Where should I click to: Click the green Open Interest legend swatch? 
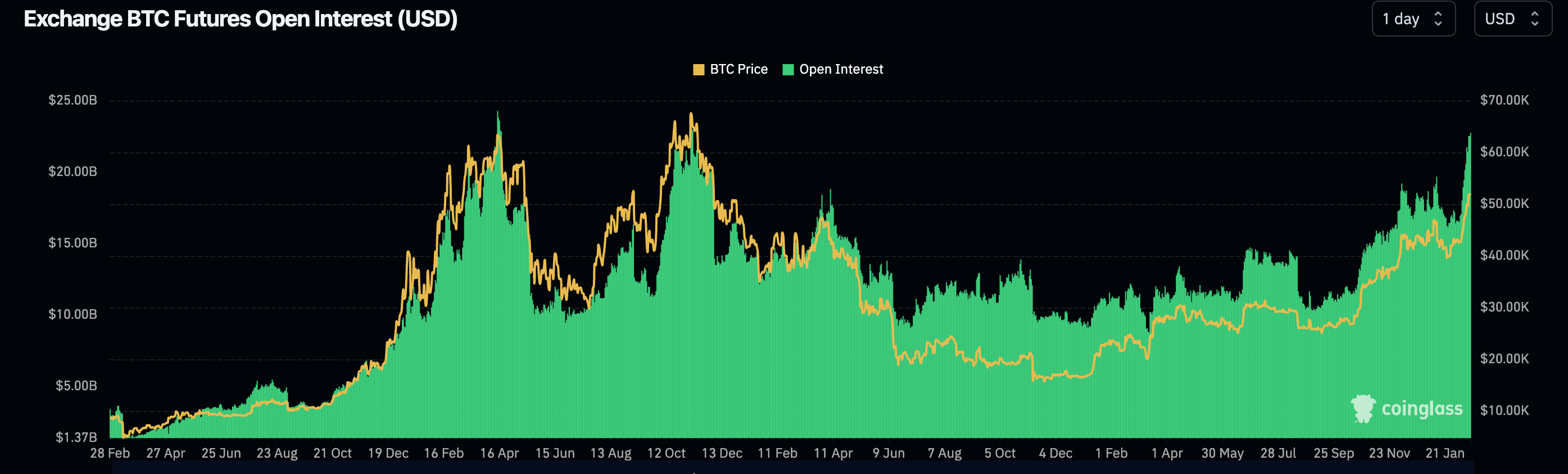click(787, 70)
